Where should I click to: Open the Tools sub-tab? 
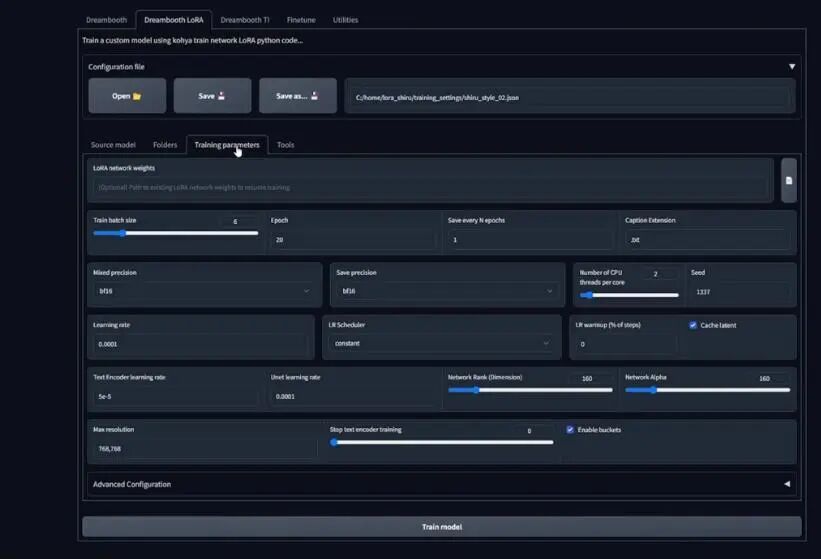(x=285, y=145)
